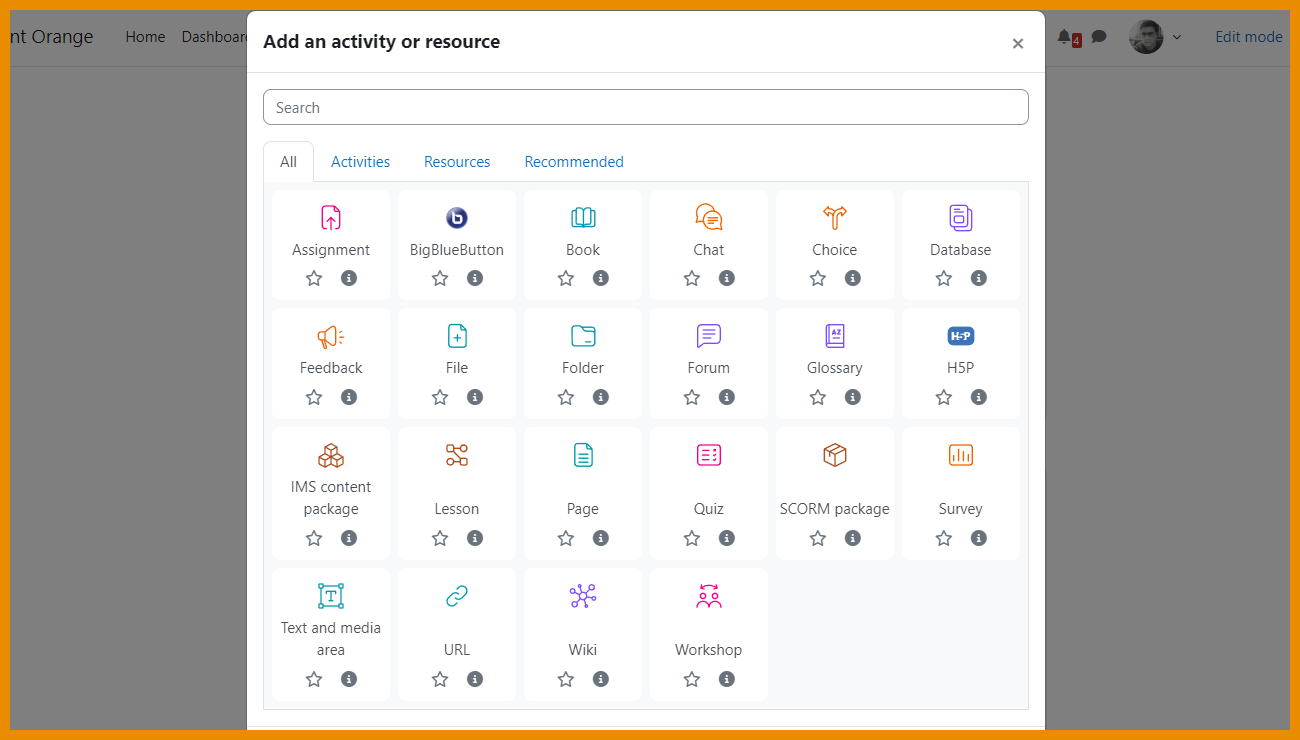Screen dimensions: 1300x740
Task: Select the Glossary activity icon
Action: coord(835,336)
